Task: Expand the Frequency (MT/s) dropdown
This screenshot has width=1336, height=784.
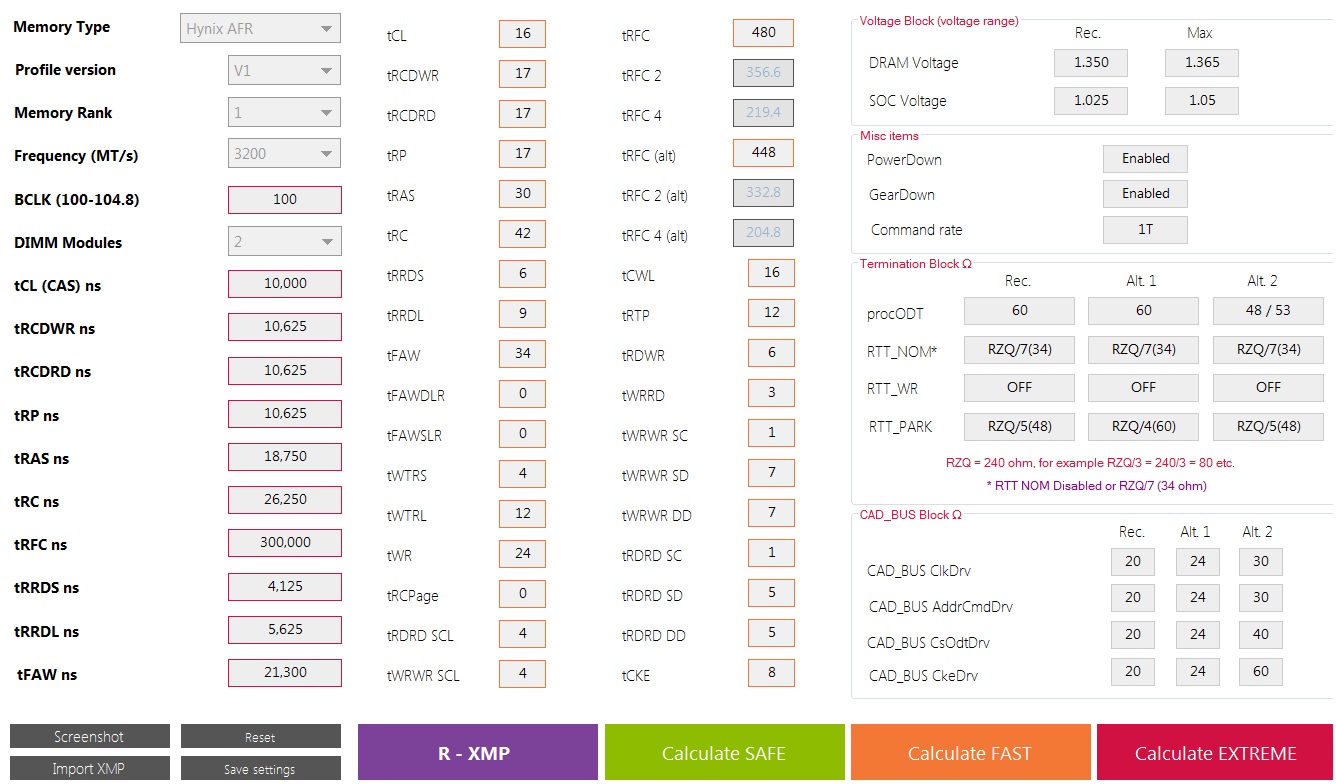Action: 284,155
